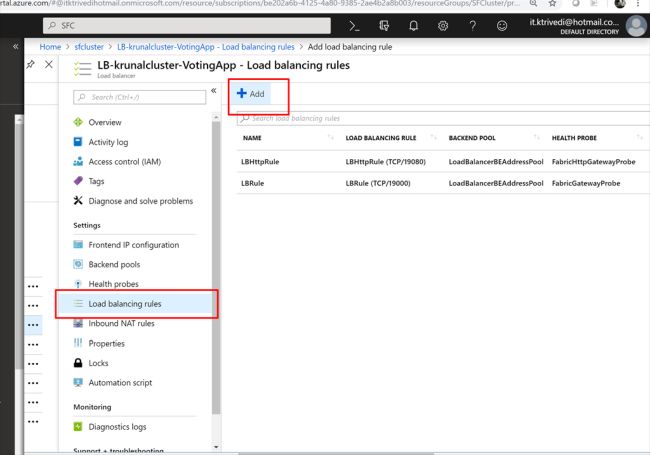Sort by BACKEND POOL column header
The image size is (650, 455).
(x=472, y=138)
